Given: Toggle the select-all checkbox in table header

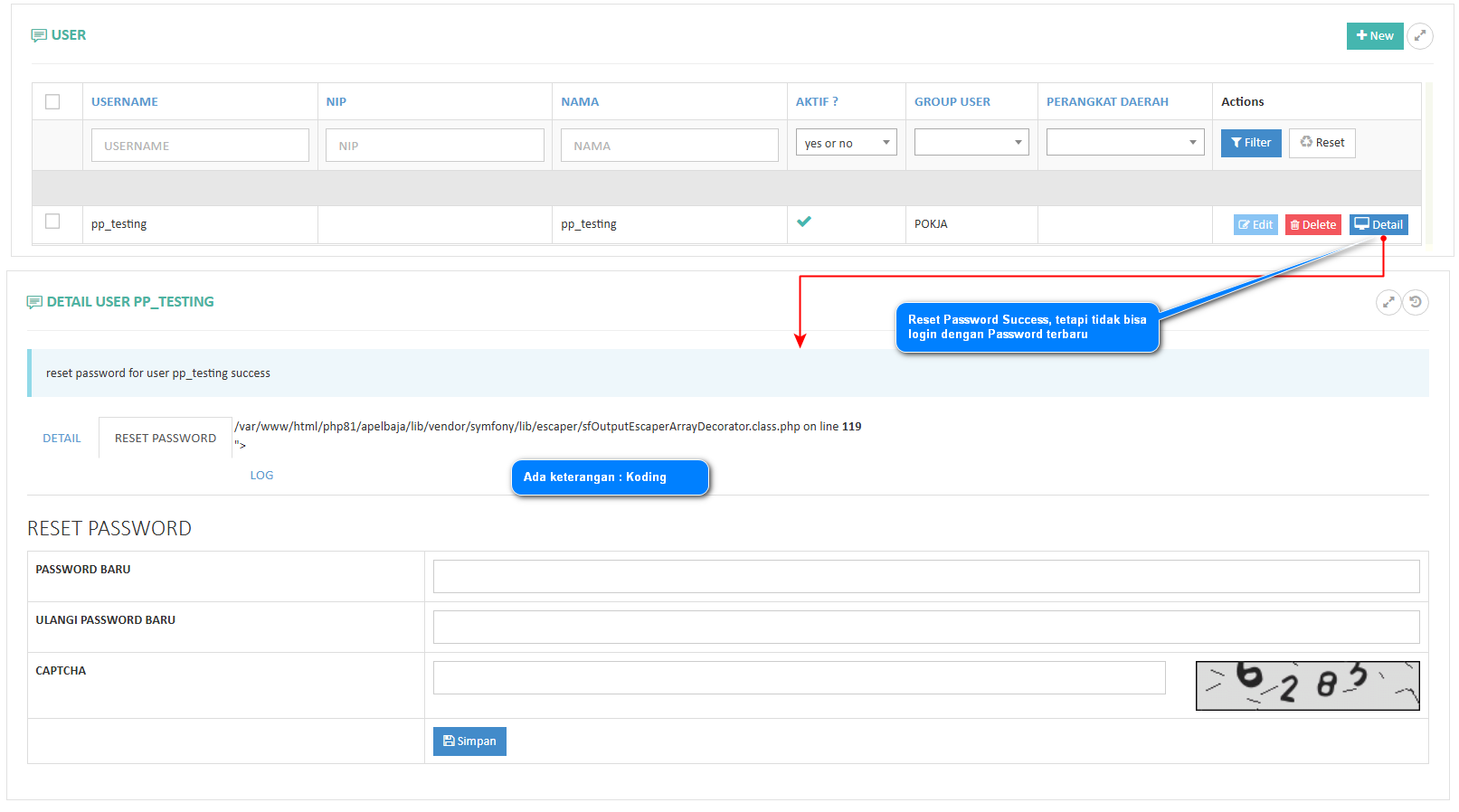Looking at the screenshot, I should point(52,102).
